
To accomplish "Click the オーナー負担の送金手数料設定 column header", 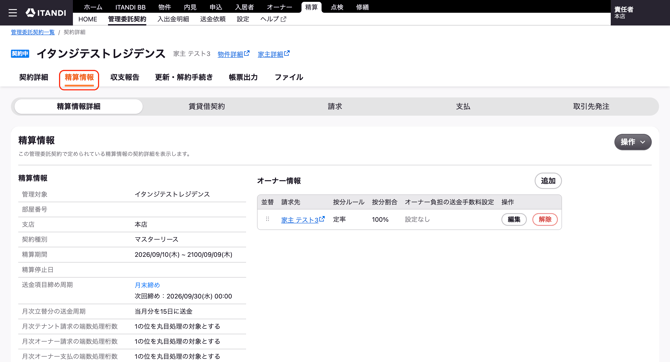I will (449, 202).
